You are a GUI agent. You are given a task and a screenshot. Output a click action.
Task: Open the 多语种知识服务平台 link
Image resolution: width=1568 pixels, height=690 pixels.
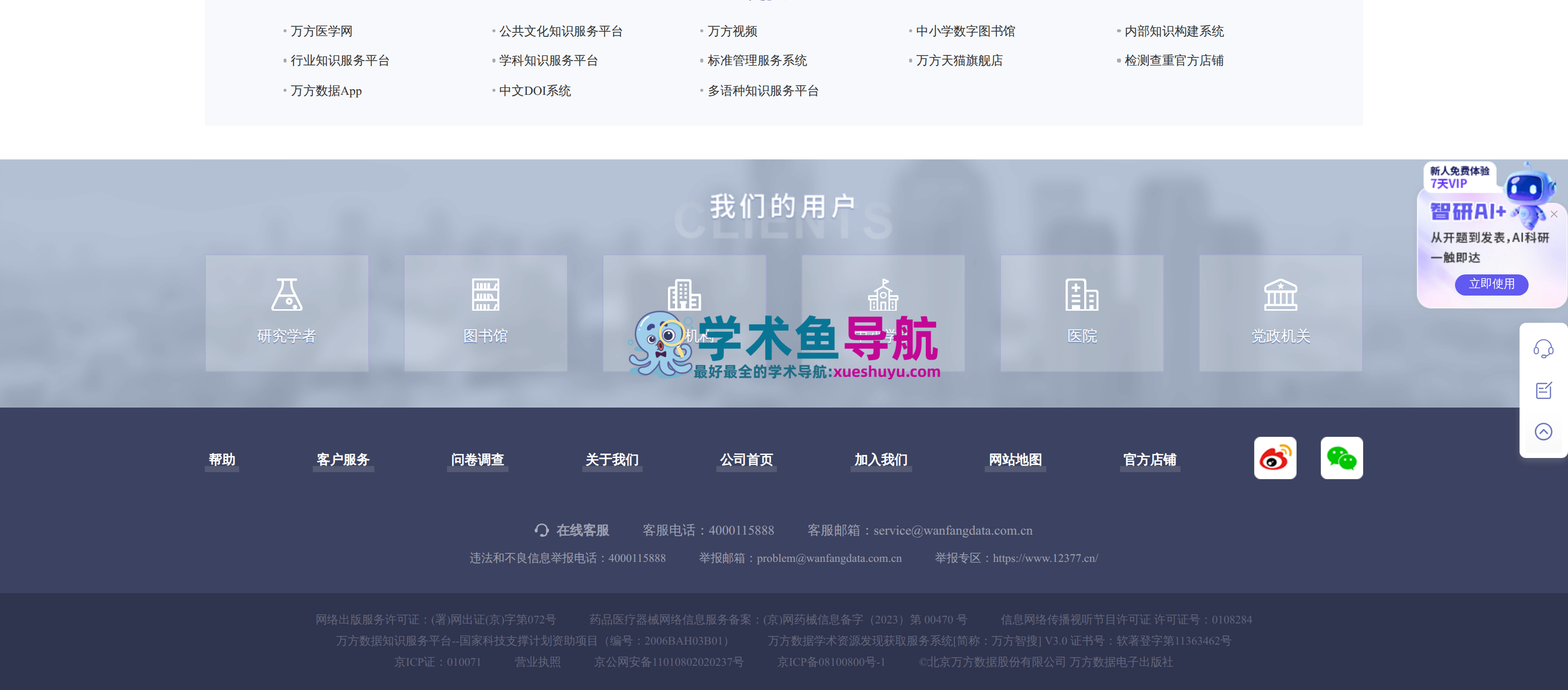point(763,91)
